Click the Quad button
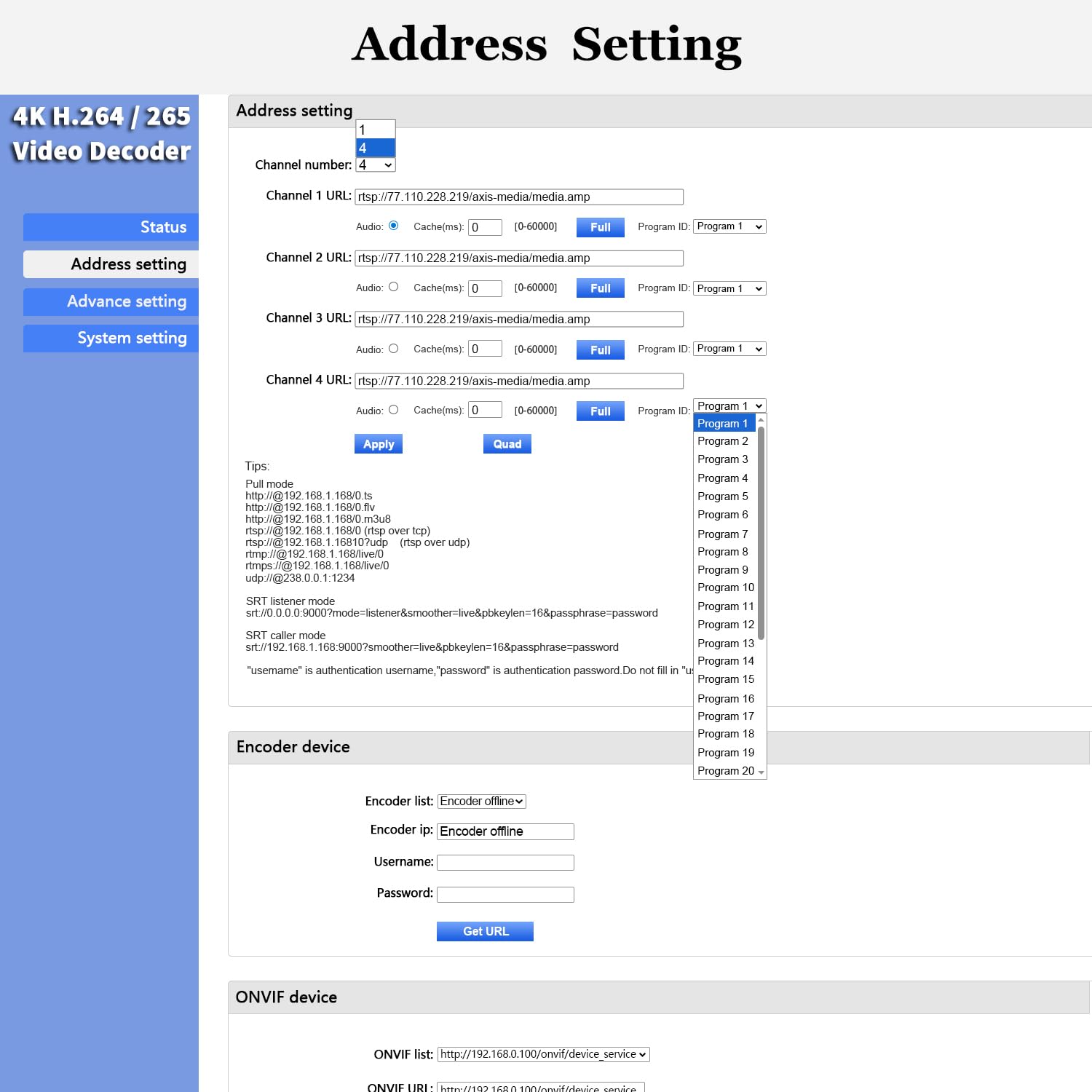1092x1092 pixels. pos(507,443)
